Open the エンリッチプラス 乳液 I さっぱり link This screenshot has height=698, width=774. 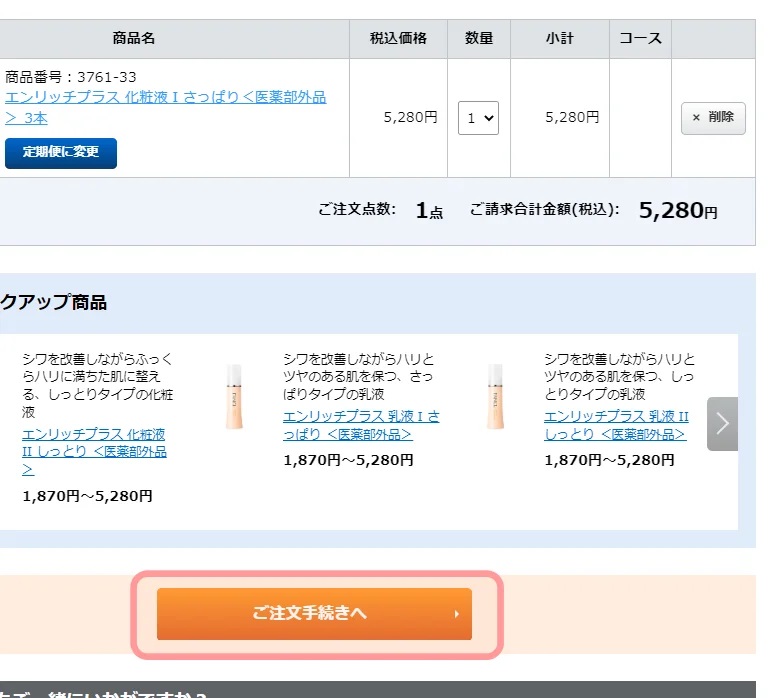pyautogui.click(x=361, y=425)
